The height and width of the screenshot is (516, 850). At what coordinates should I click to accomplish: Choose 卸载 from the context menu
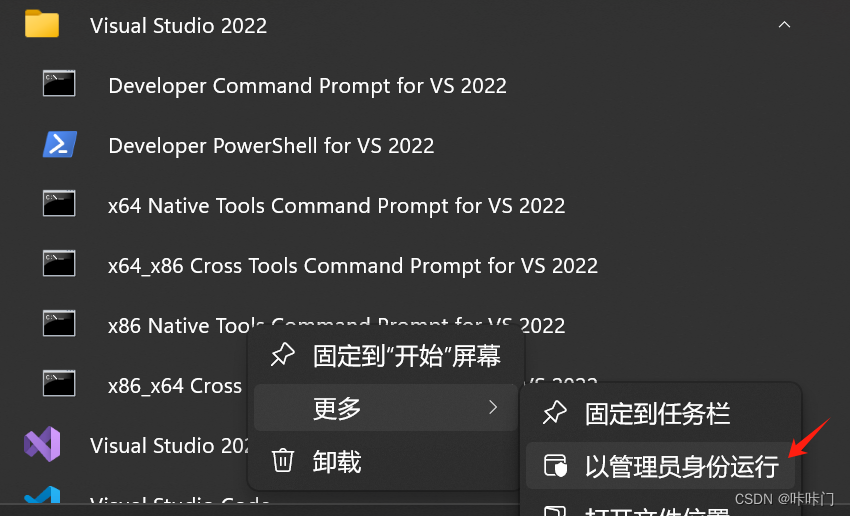[x=386, y=462]
